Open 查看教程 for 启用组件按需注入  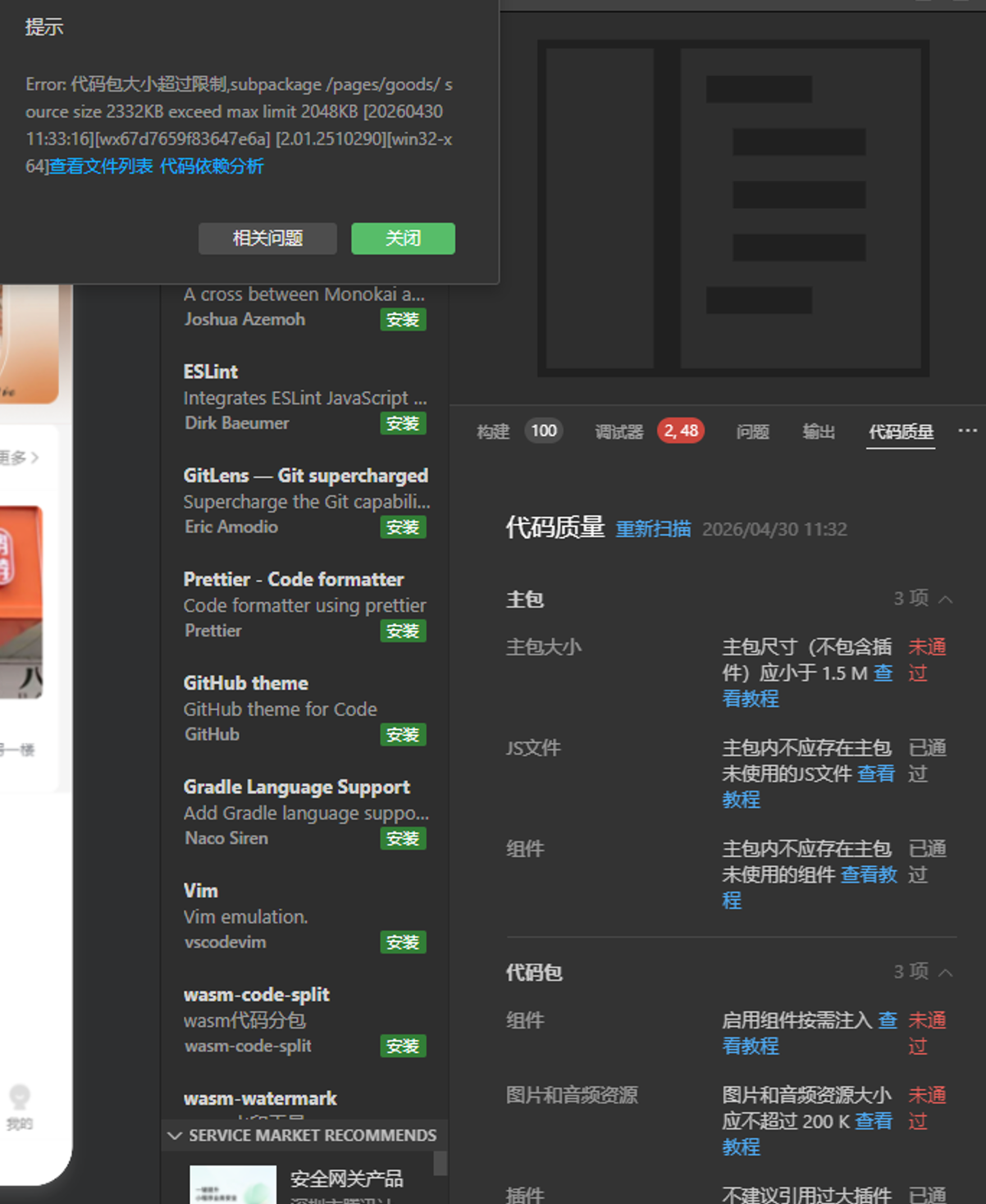[751, 1046]
